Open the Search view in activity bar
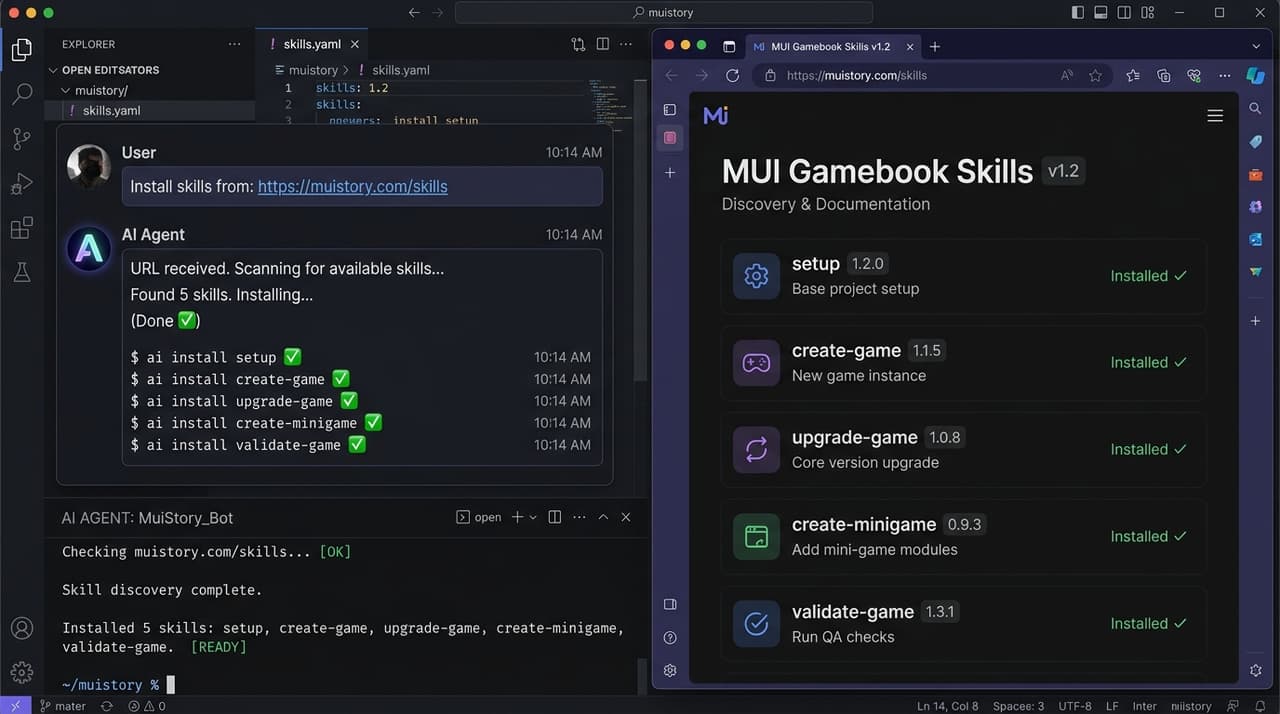The width and height of the screenshot is (1280, 714). coord(22,95)
